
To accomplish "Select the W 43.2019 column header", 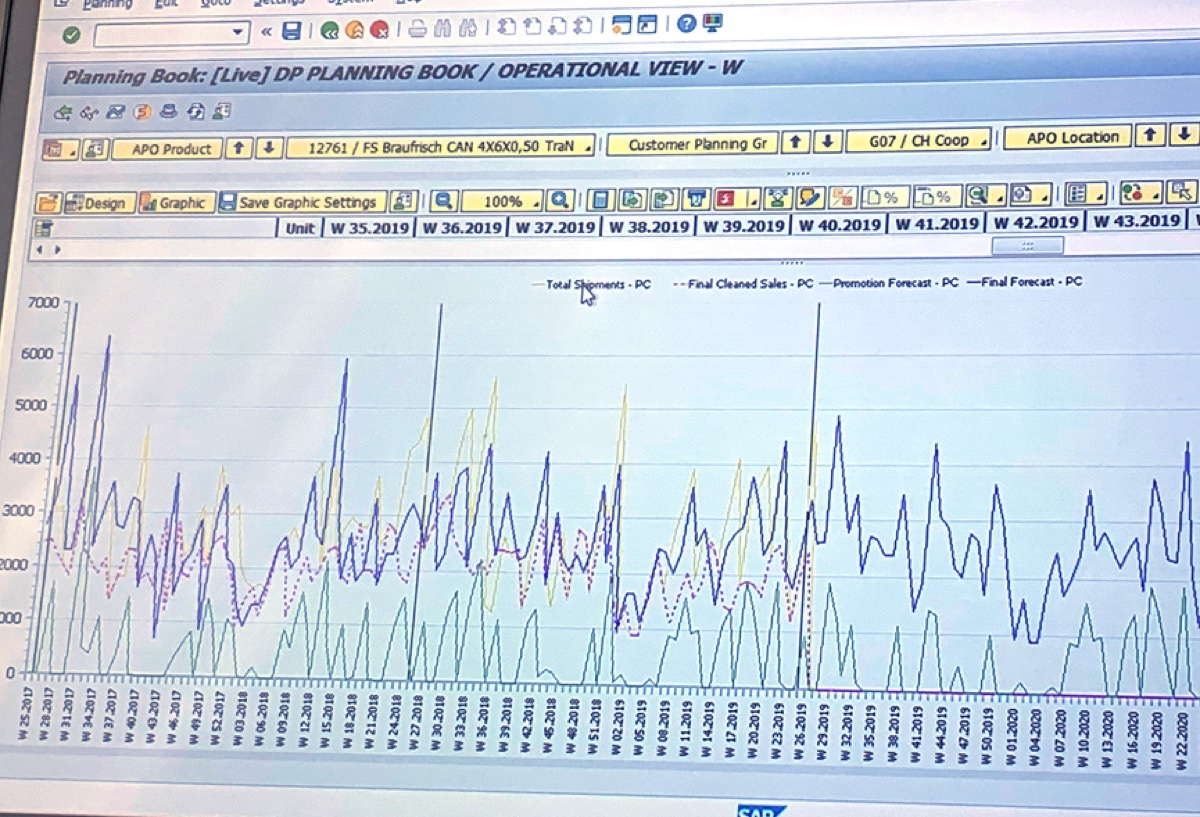I will tap(1136, 221).
